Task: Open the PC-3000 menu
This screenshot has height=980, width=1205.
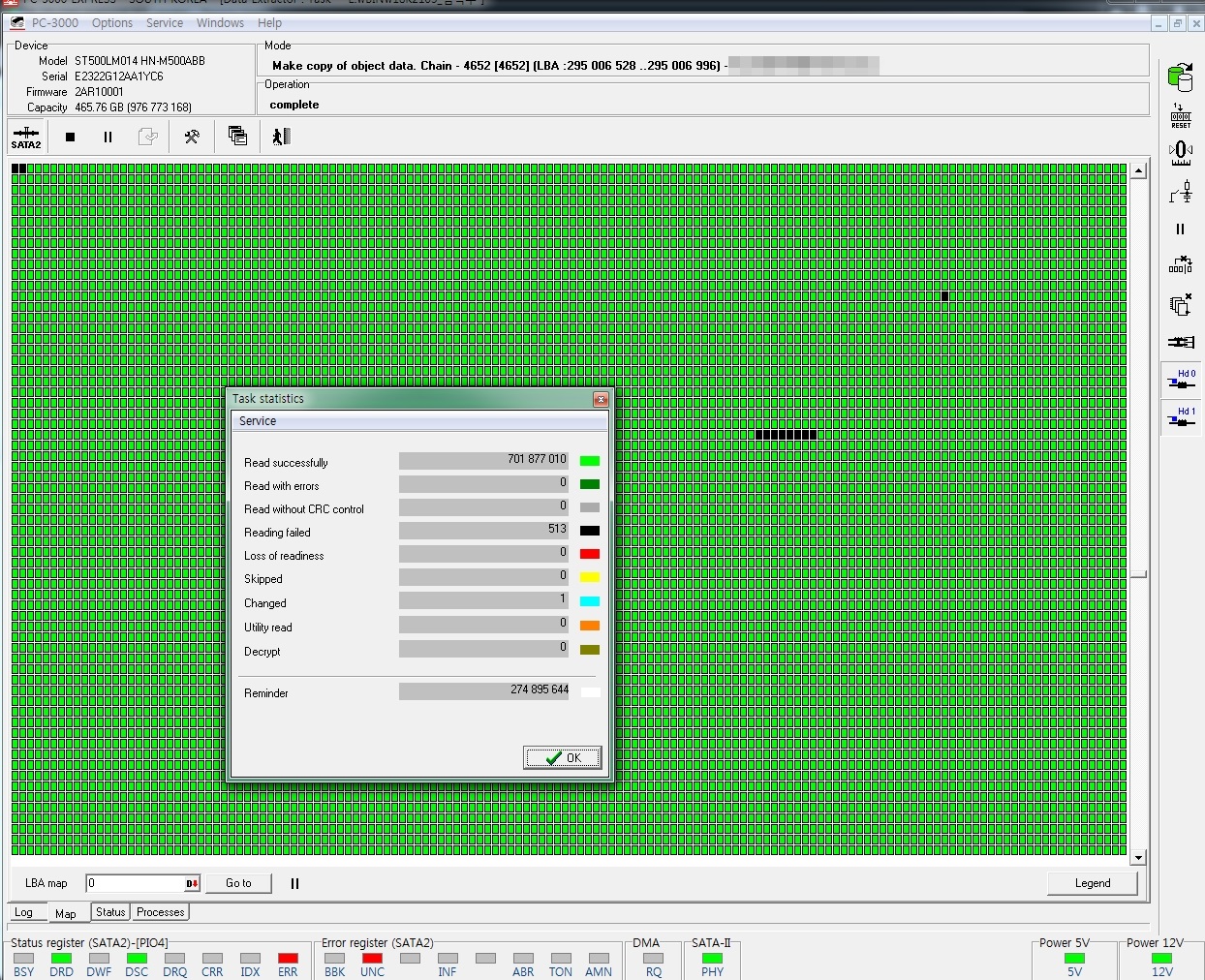Action: [55, 22]
